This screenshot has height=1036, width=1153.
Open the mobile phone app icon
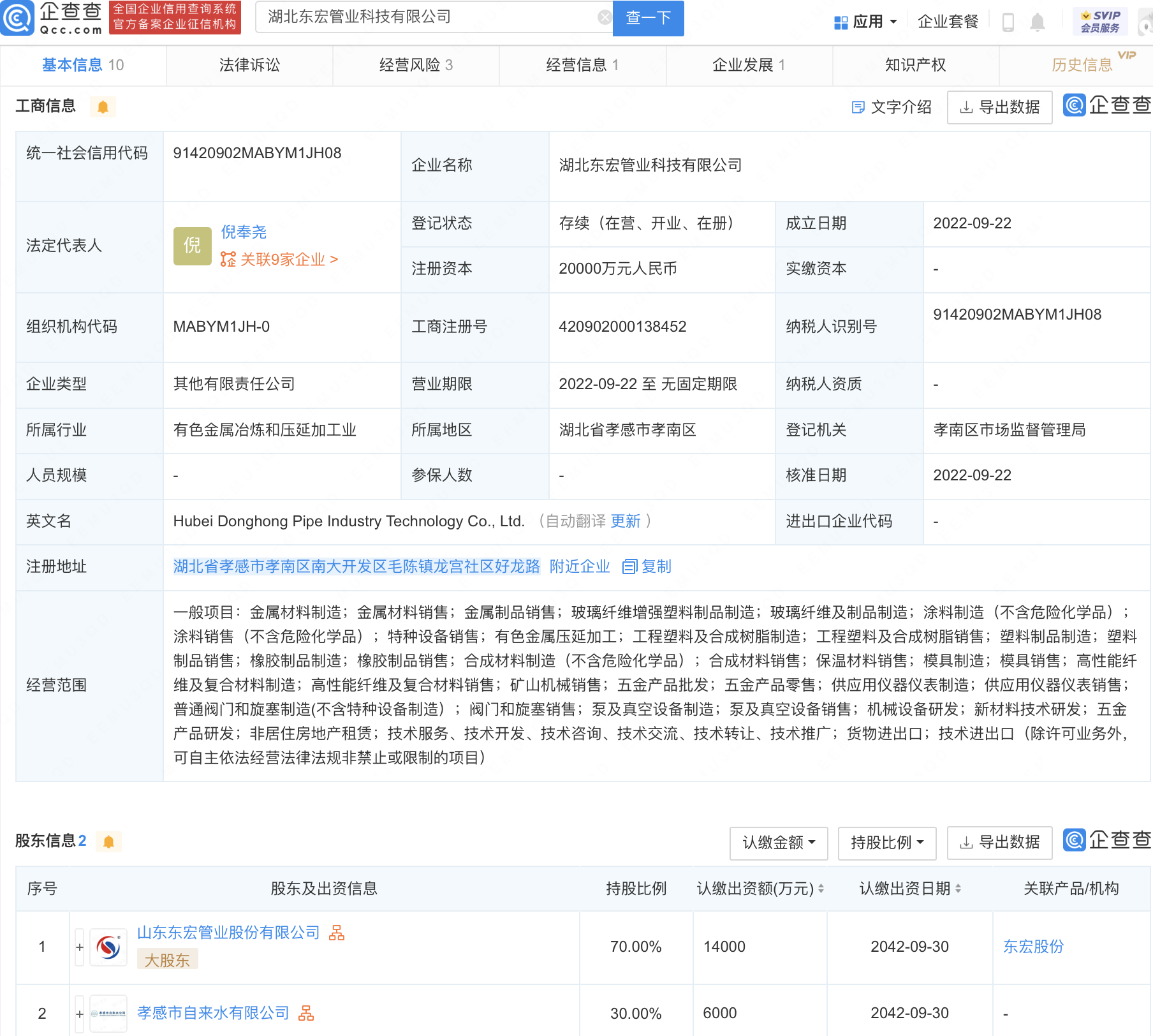click(1008, 22)
